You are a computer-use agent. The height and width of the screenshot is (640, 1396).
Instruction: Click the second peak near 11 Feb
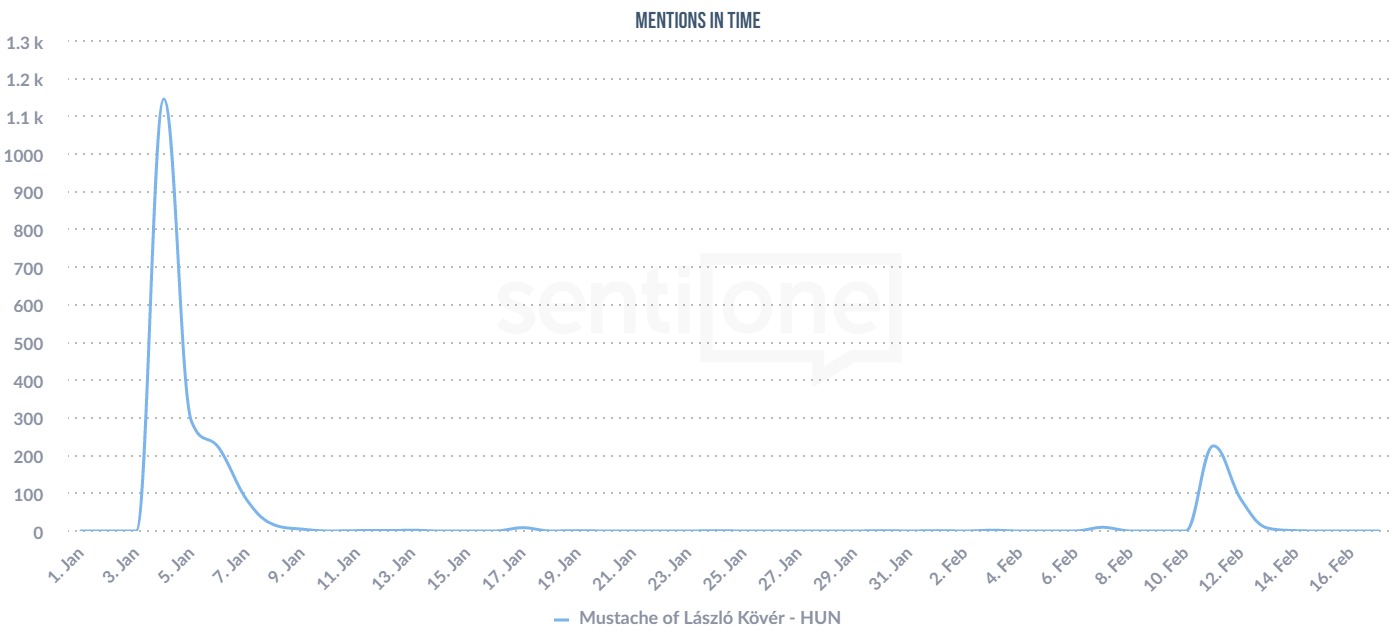coord(1213,446)
